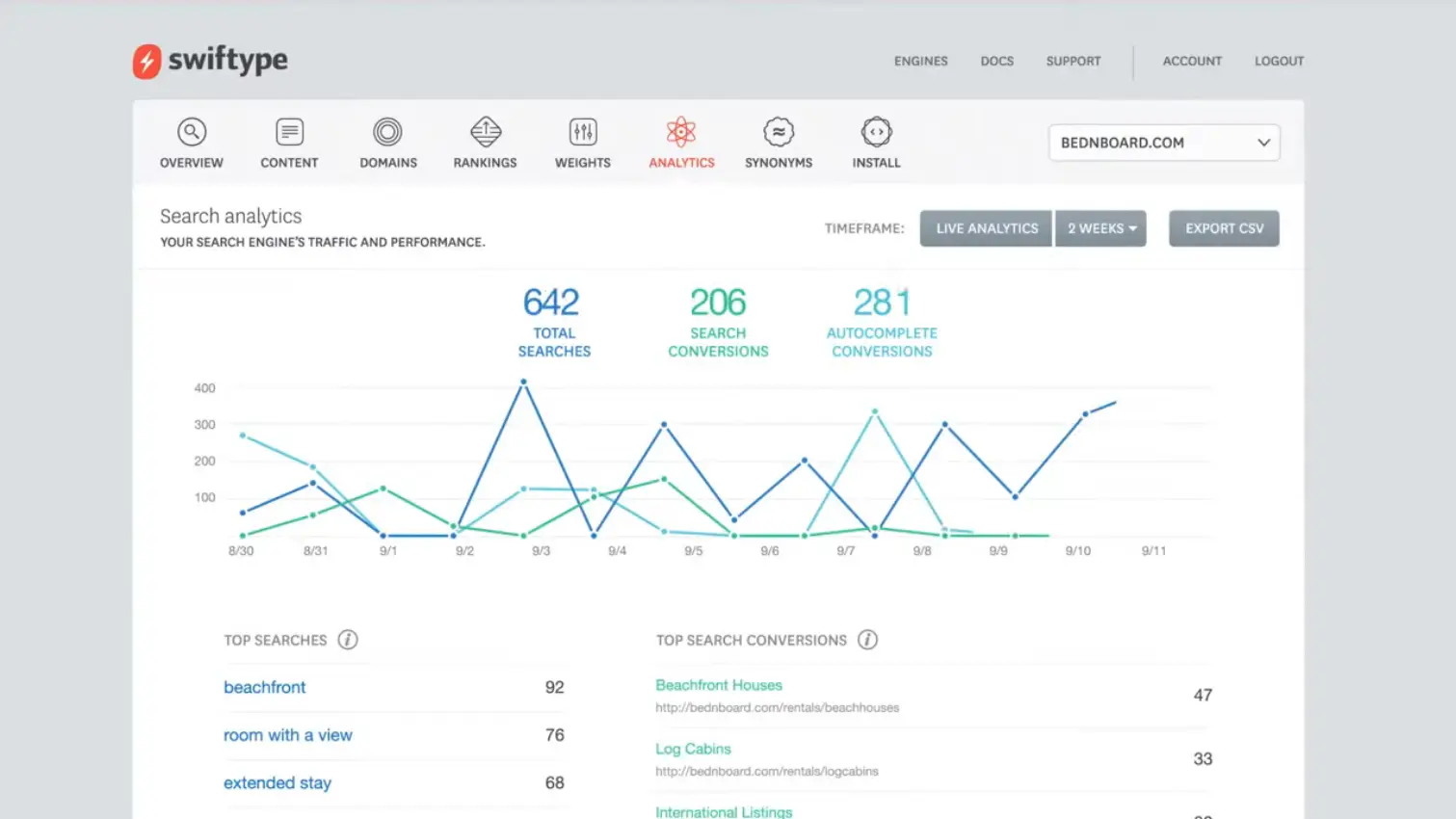This screenshot has width=1456, height=819.
Task: Click the count 76 in room with a view row
Action: coord(554,735)
